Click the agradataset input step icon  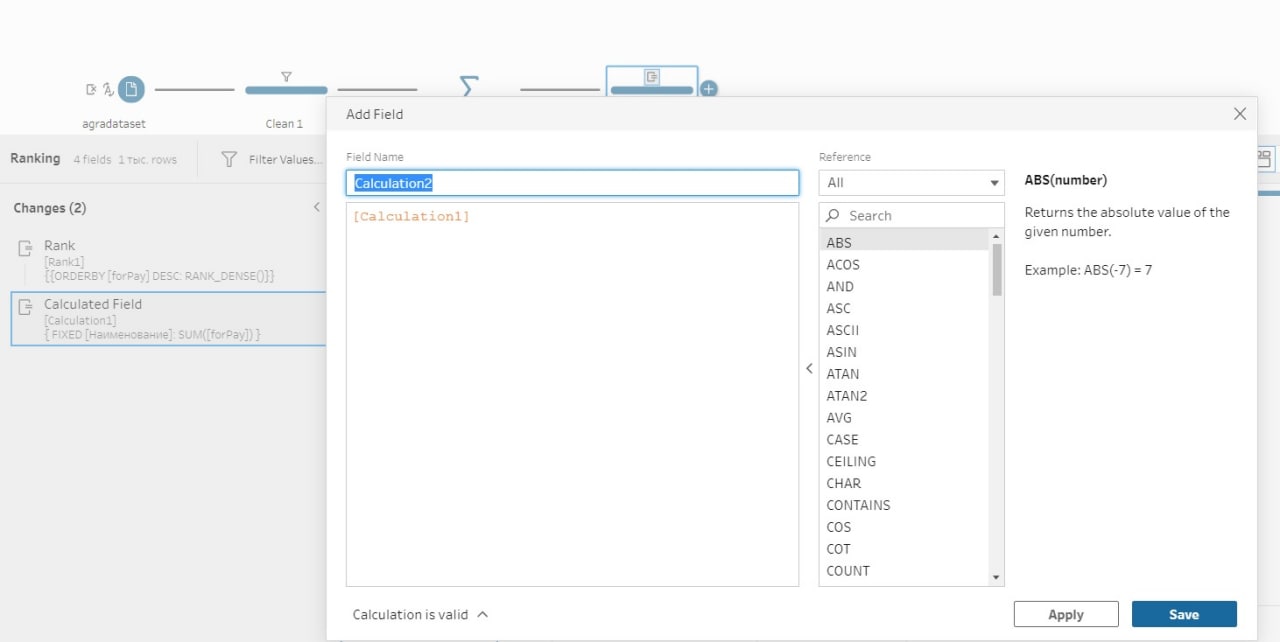tap(130, 90)
